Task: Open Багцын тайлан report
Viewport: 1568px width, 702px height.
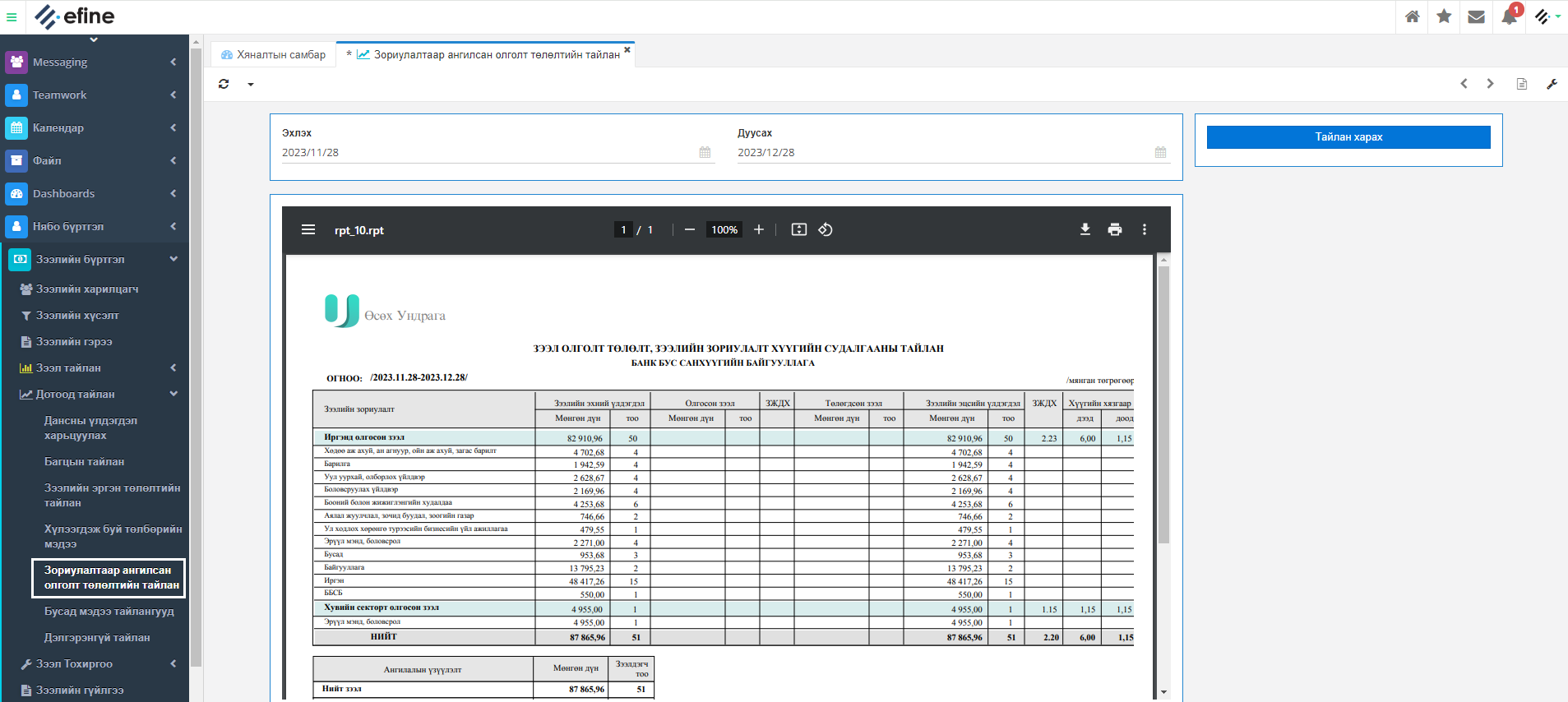Action: tap(84, 461)
